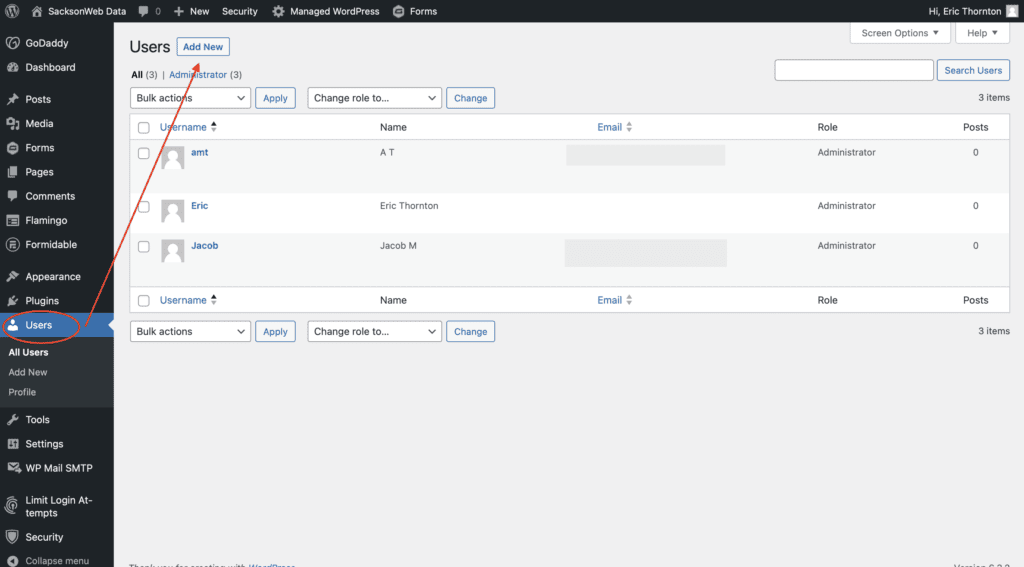Click the Collapse menu arrow icon
The image size is (1024, 567).
coord(12,561)
